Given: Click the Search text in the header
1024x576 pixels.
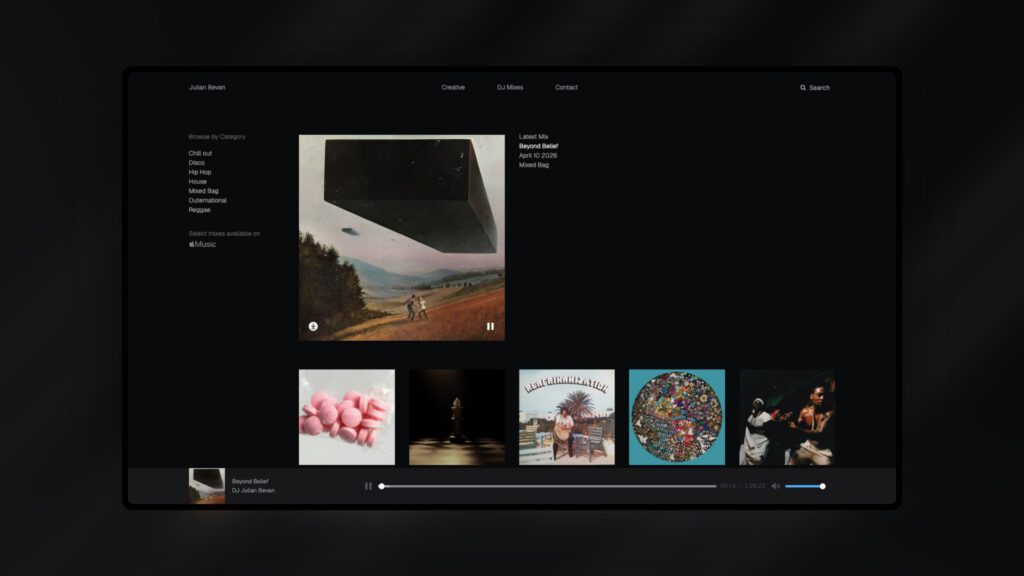Looking at the screenshot, I should click(820, 88).
